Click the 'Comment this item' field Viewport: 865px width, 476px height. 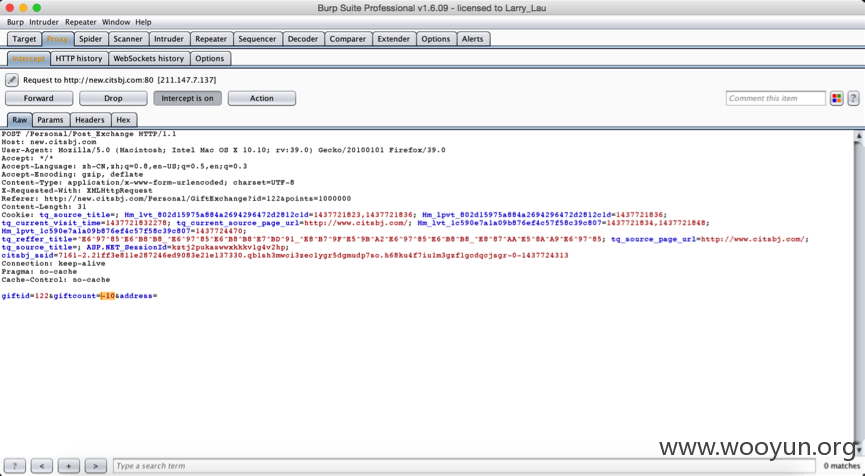click(x=776, y=98)
